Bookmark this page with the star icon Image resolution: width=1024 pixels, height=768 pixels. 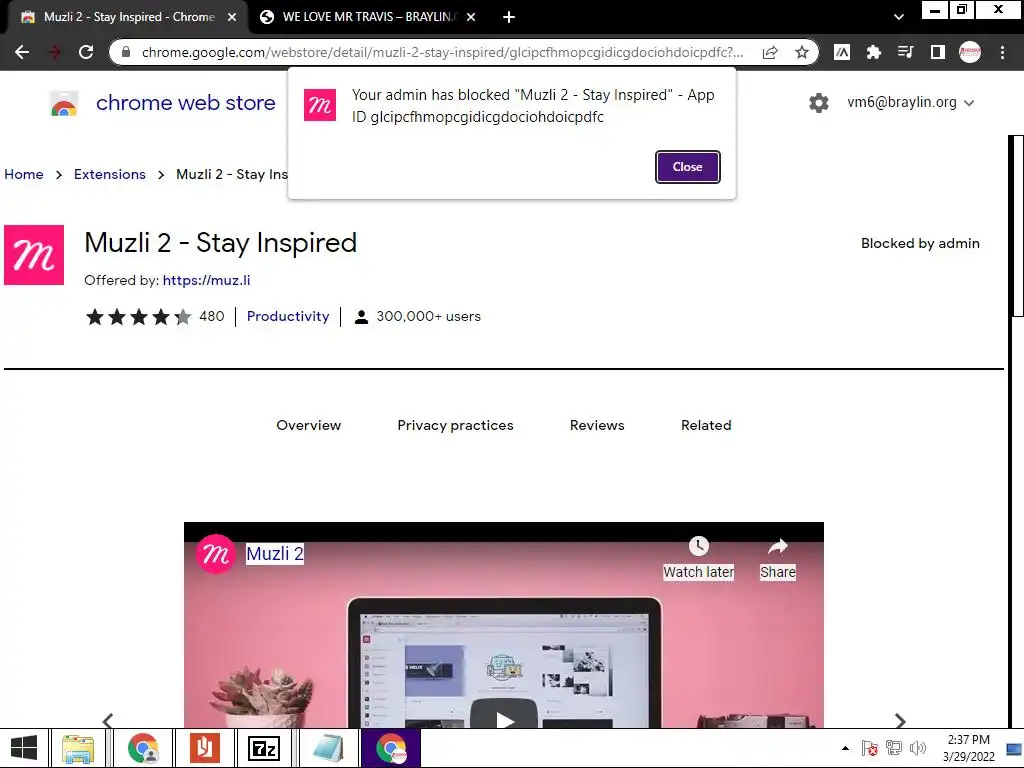[x=802, y=52]
